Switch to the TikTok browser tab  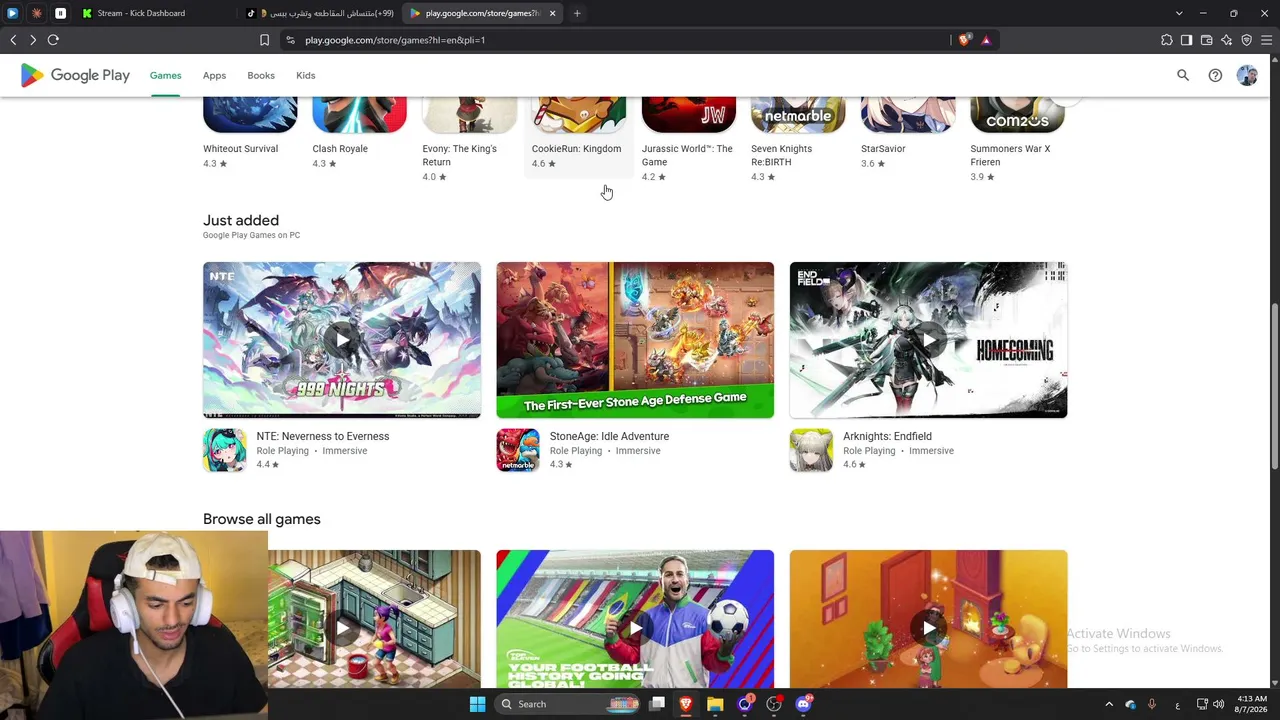(x=320, y=13)
